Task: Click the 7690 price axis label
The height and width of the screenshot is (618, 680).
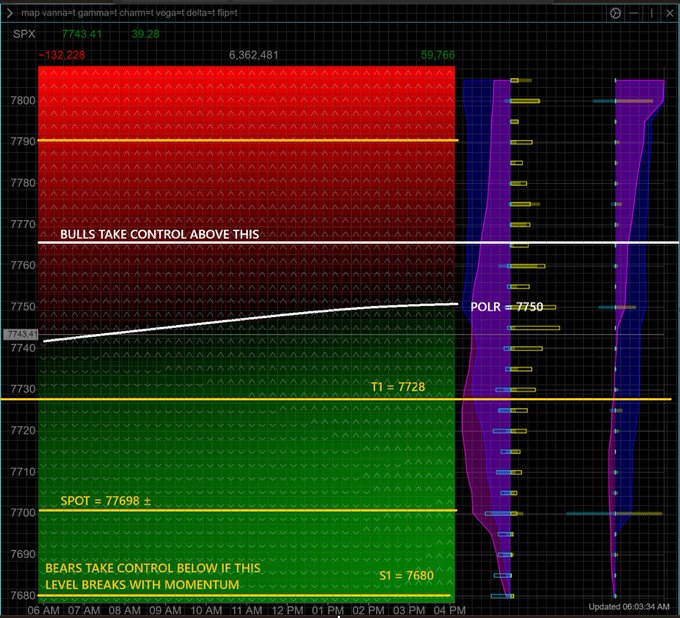Action: pyautogui.click(x=23, y=554)
